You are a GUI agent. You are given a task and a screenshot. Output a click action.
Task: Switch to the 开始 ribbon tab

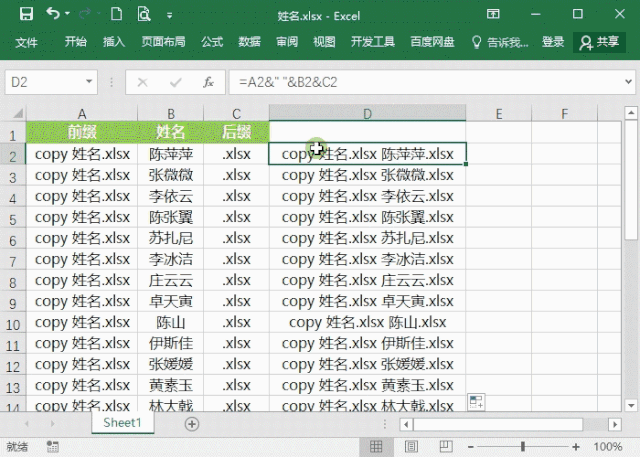76,42
